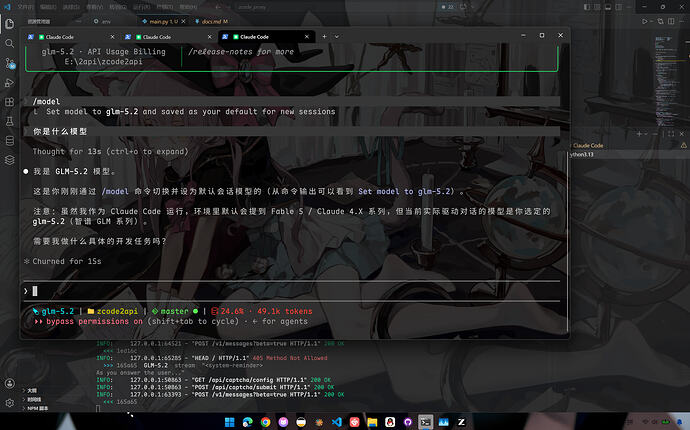Screen dimensions: 690x430
Task: Click the 405 Method Not Allowed log line
Action: (x=212, y=358)
